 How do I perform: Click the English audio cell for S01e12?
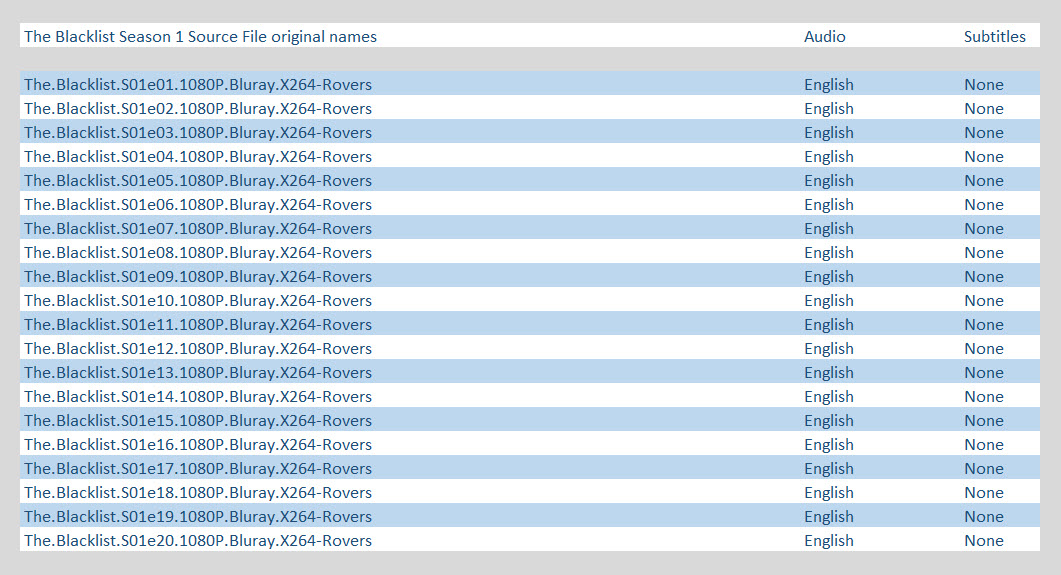[829, 349]
